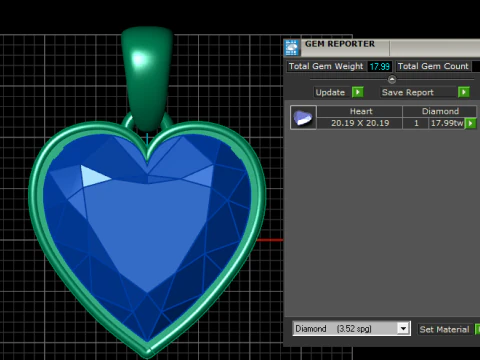Click the green arrow beside 17.99tw
This screenshot has height=360, width=480.
[x=470, y=123]
